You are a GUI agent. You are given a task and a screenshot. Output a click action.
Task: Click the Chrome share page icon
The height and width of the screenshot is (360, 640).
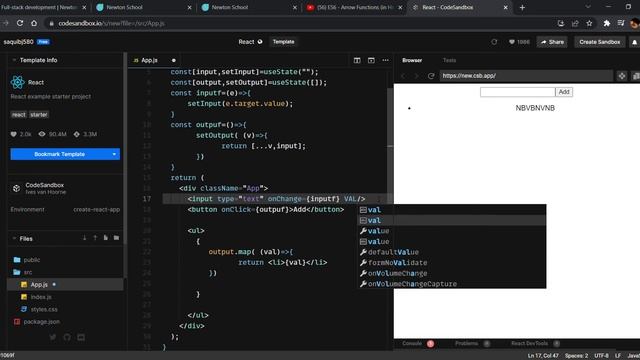point(575,23)
